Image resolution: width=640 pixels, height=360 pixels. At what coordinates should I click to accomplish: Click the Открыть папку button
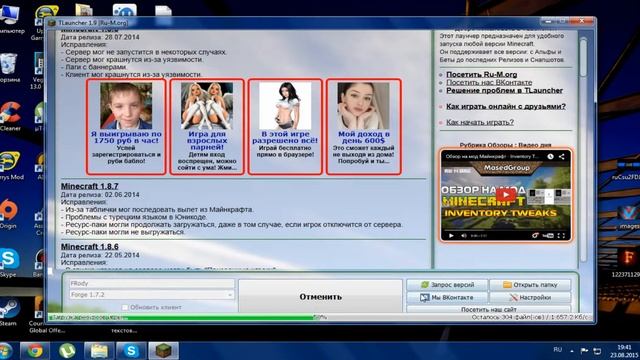(x=530, y=285)
